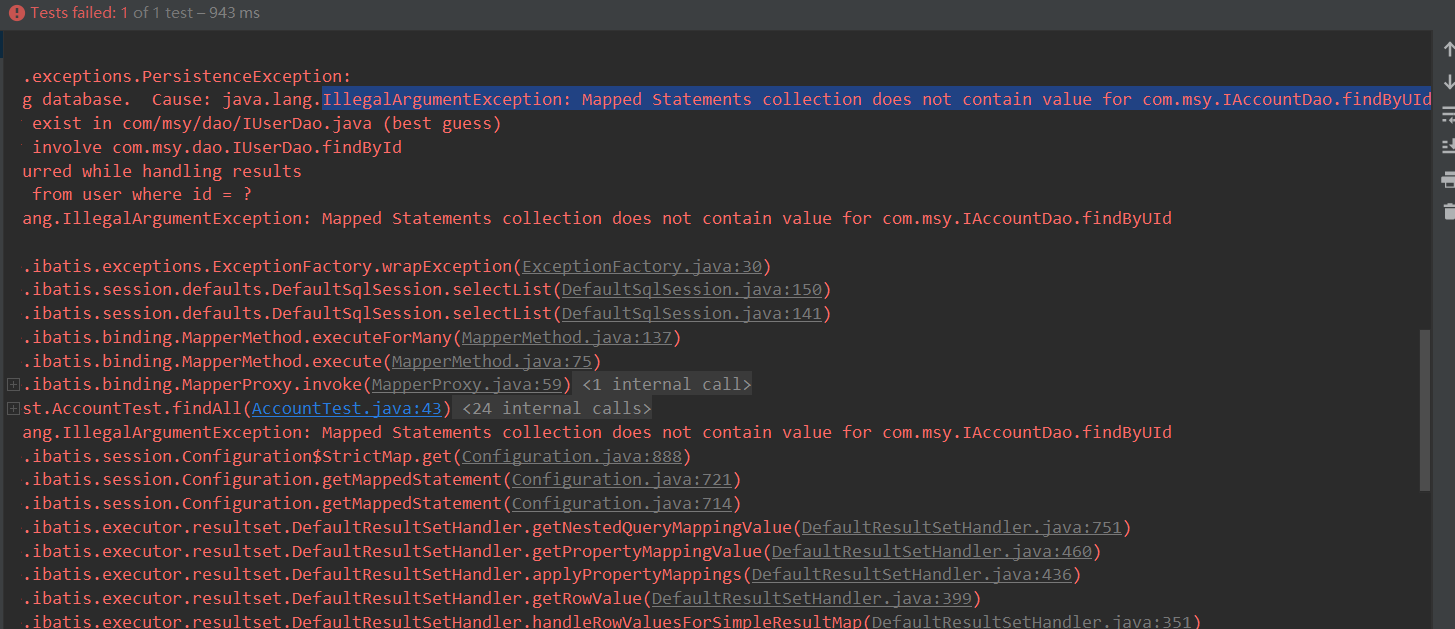This screenshot has width=1455, height=629.
Task: Open the Configuration.java:888 link
Action: (572, 456)
